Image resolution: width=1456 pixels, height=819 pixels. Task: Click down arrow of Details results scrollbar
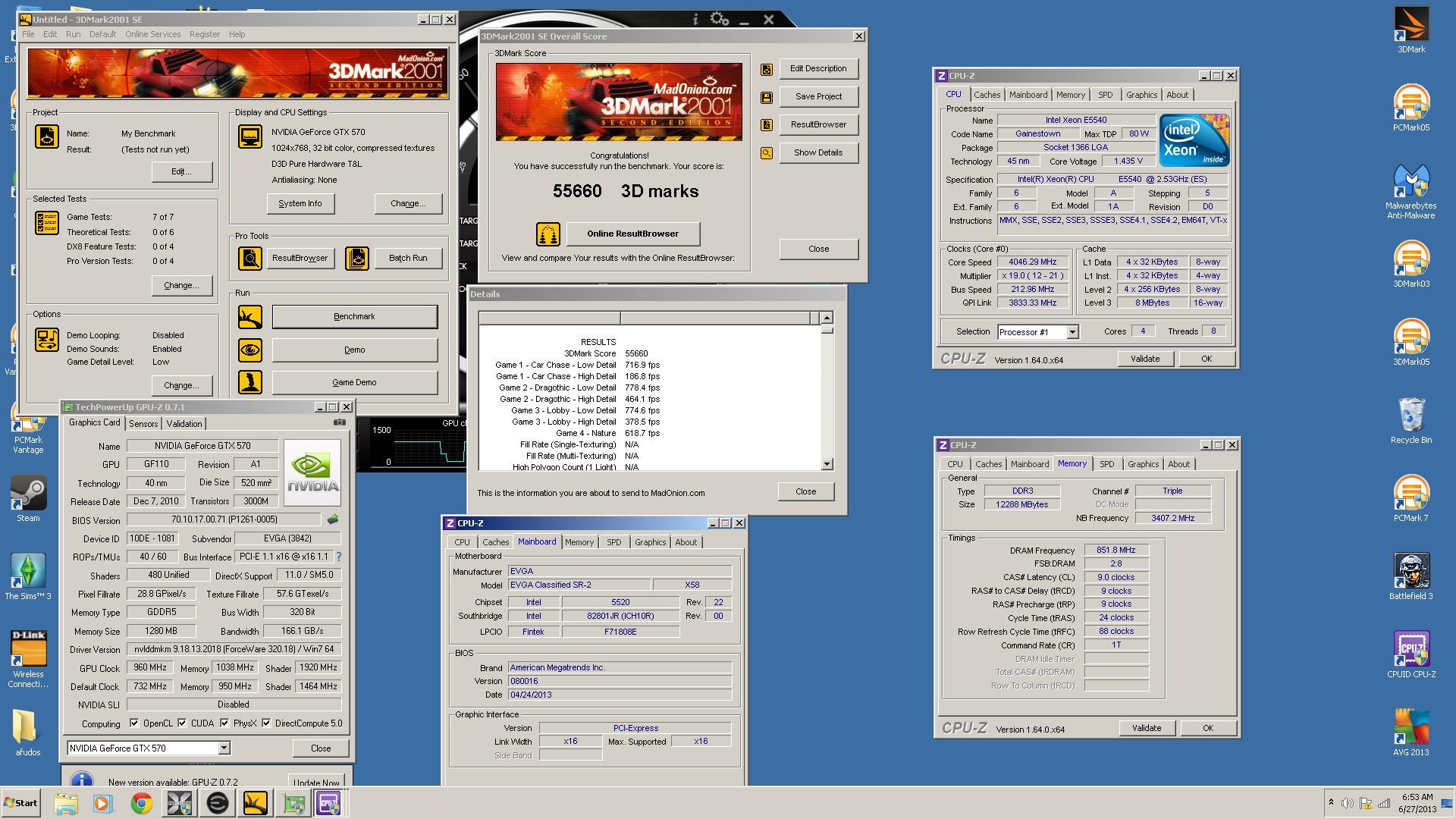(x=827, y=464)
